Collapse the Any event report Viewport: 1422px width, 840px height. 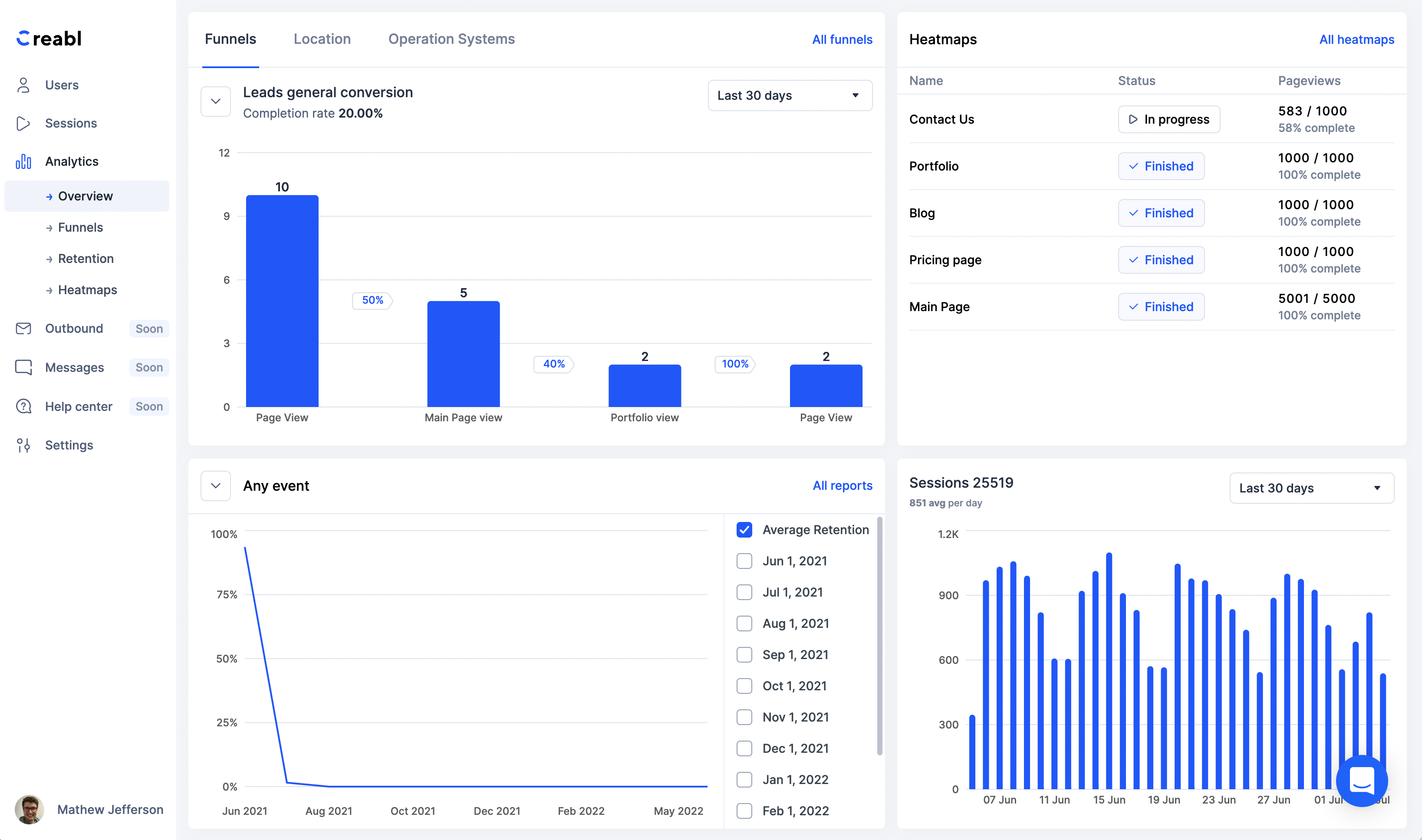point(215,486)
